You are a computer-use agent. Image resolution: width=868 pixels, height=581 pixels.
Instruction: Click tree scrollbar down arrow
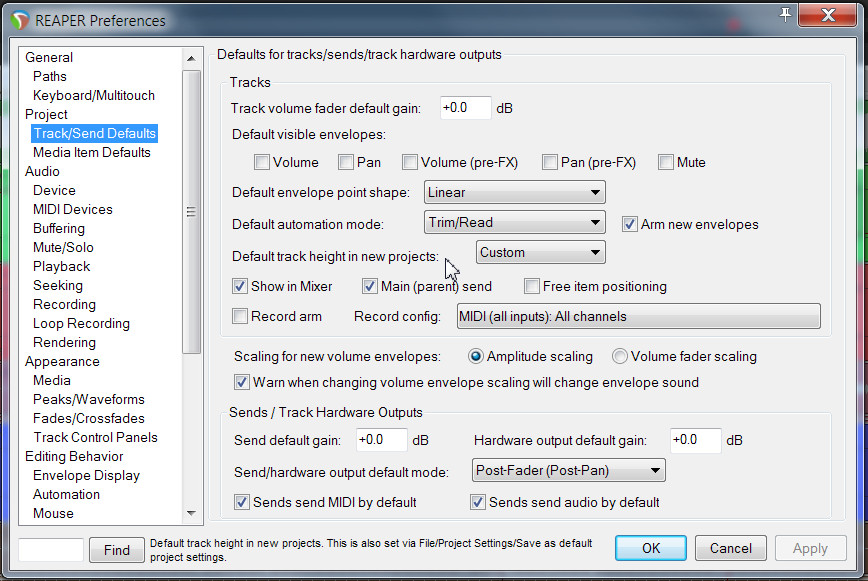[192, 513]
